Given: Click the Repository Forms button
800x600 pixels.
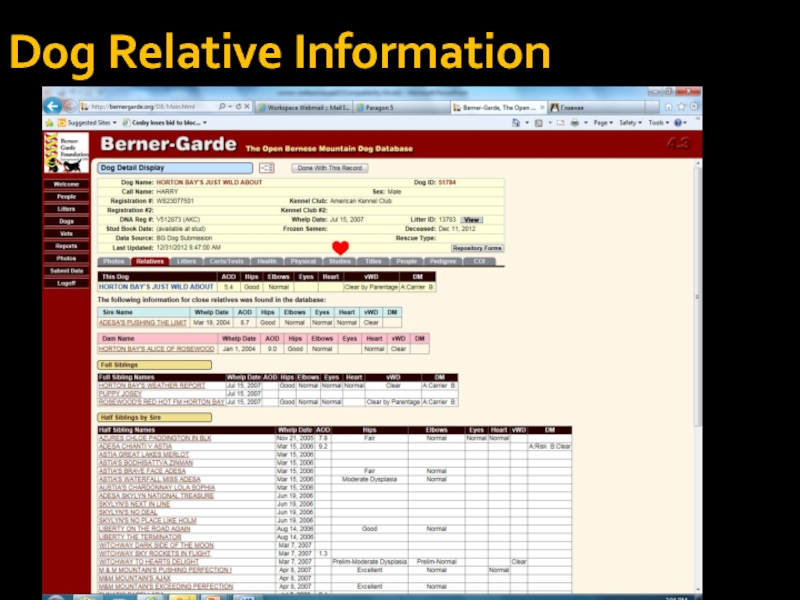Looking at the screenshot, I should tap(477, 248).
